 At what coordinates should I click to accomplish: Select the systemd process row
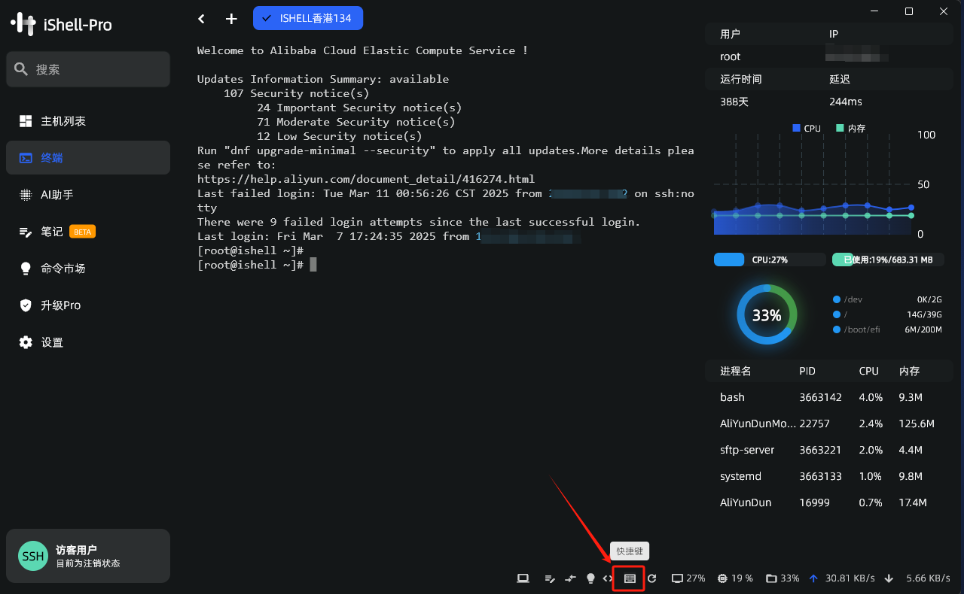[x=828, y=477]
